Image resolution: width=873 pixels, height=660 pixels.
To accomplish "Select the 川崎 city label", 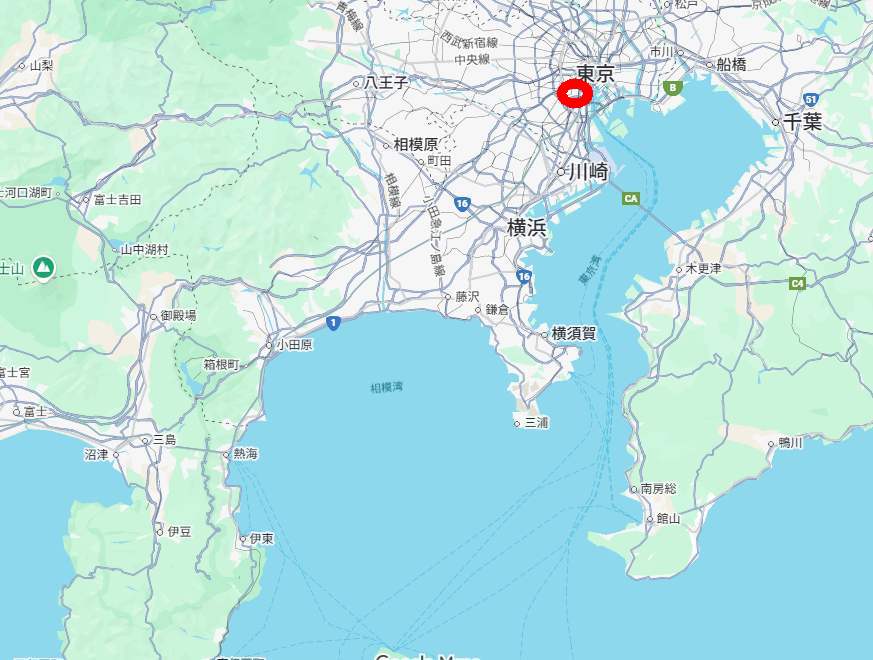I will (x=588, y=172).
